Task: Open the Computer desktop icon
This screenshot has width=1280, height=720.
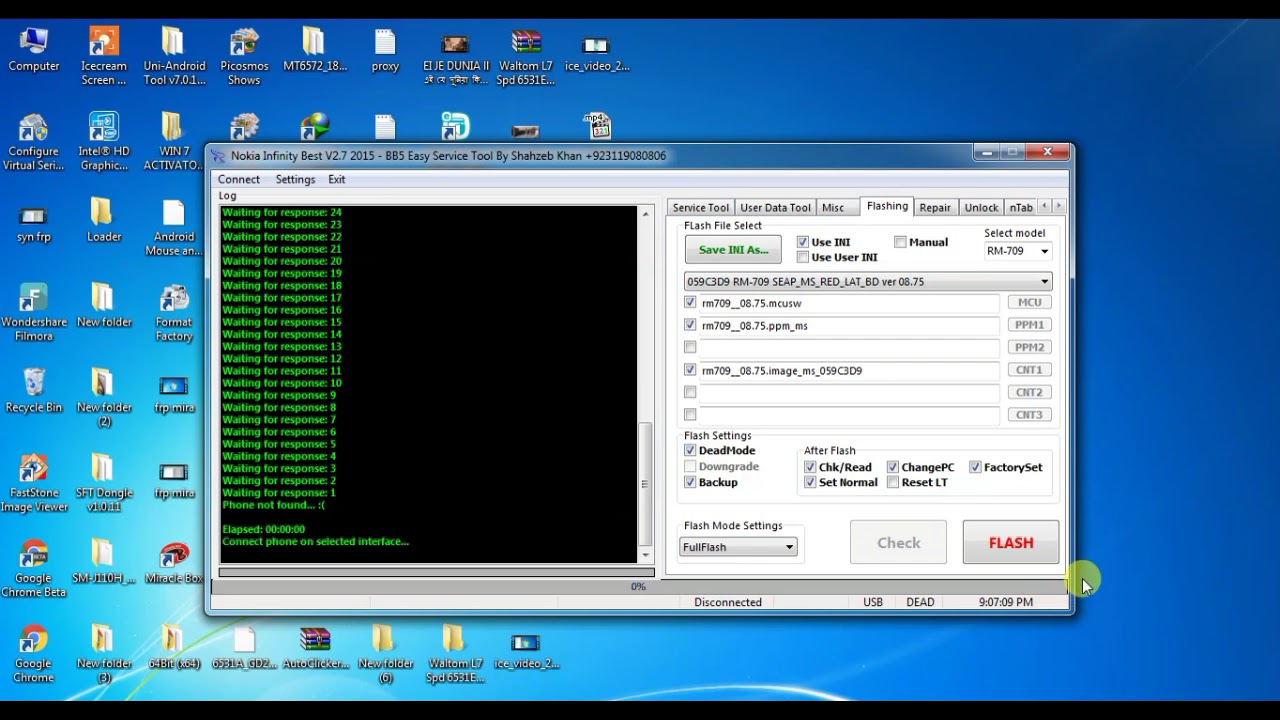Action: pyautogui.click(x=34, y=50)
